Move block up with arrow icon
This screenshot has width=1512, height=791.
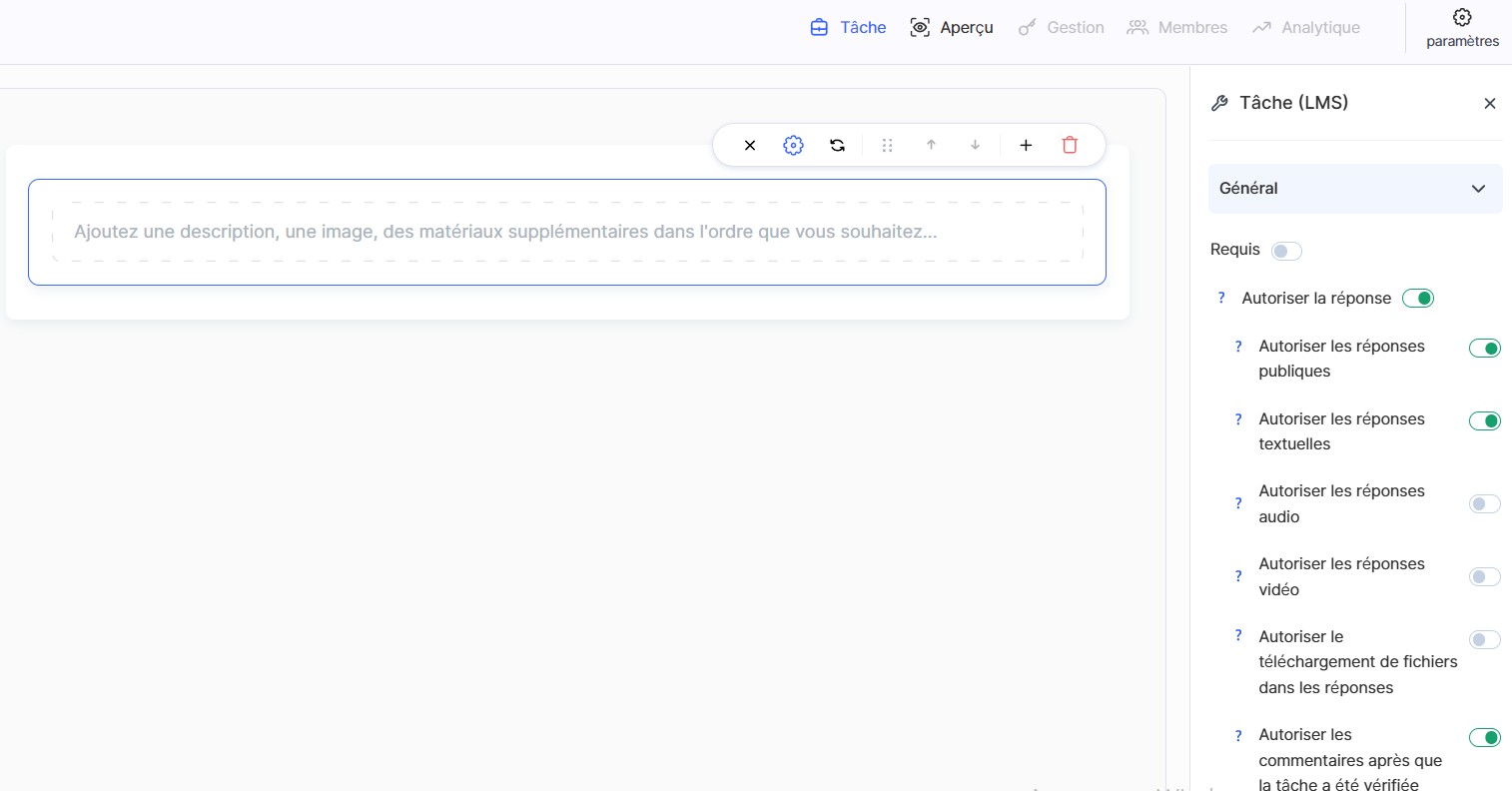[x=931, y=145]
